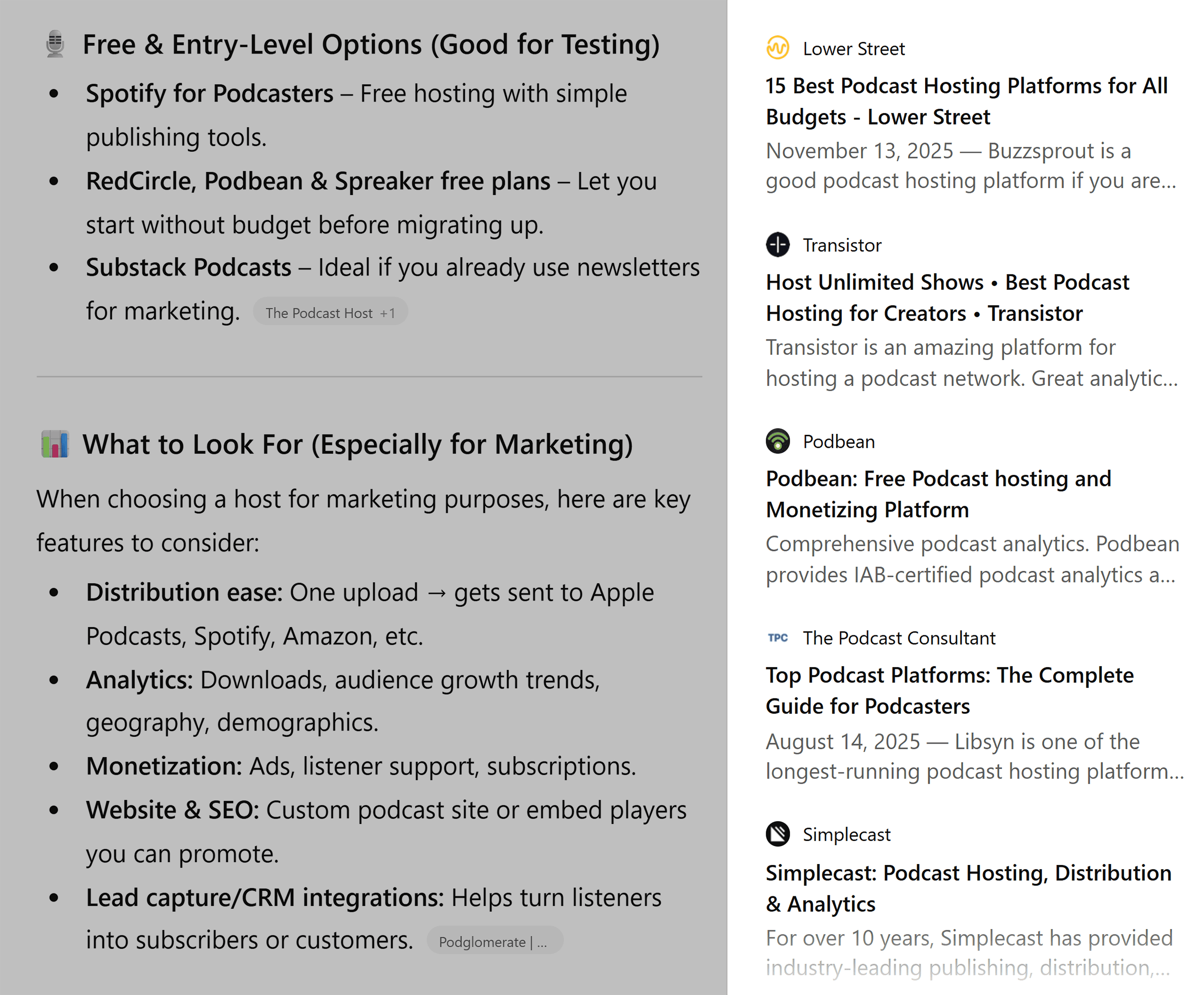1204x995 pixels.
Task: Open Podbean Free Podcast hosting result
Action: pyautogui.click(x=938, y=494)
